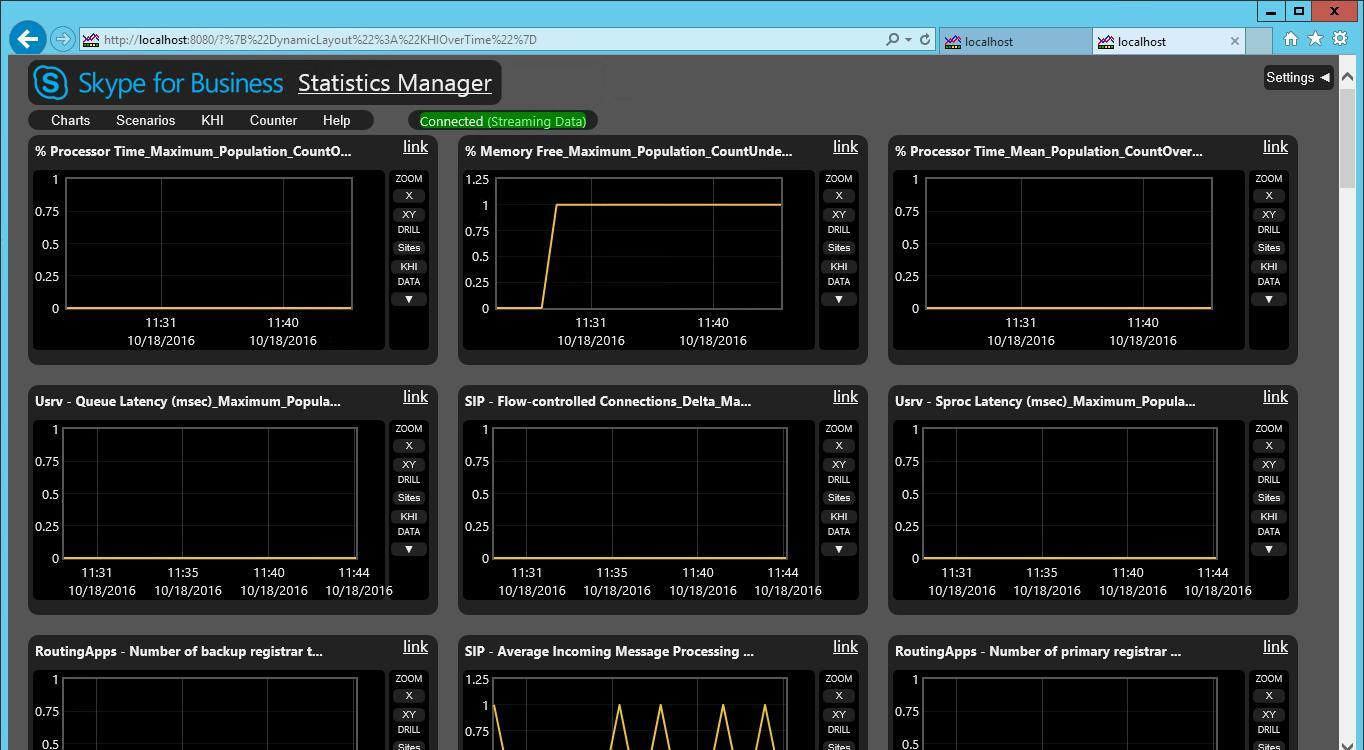Open the KHI menu
Image resolution: width=1364 pixels, height=750 pixels.
click(x=212, y=120)
